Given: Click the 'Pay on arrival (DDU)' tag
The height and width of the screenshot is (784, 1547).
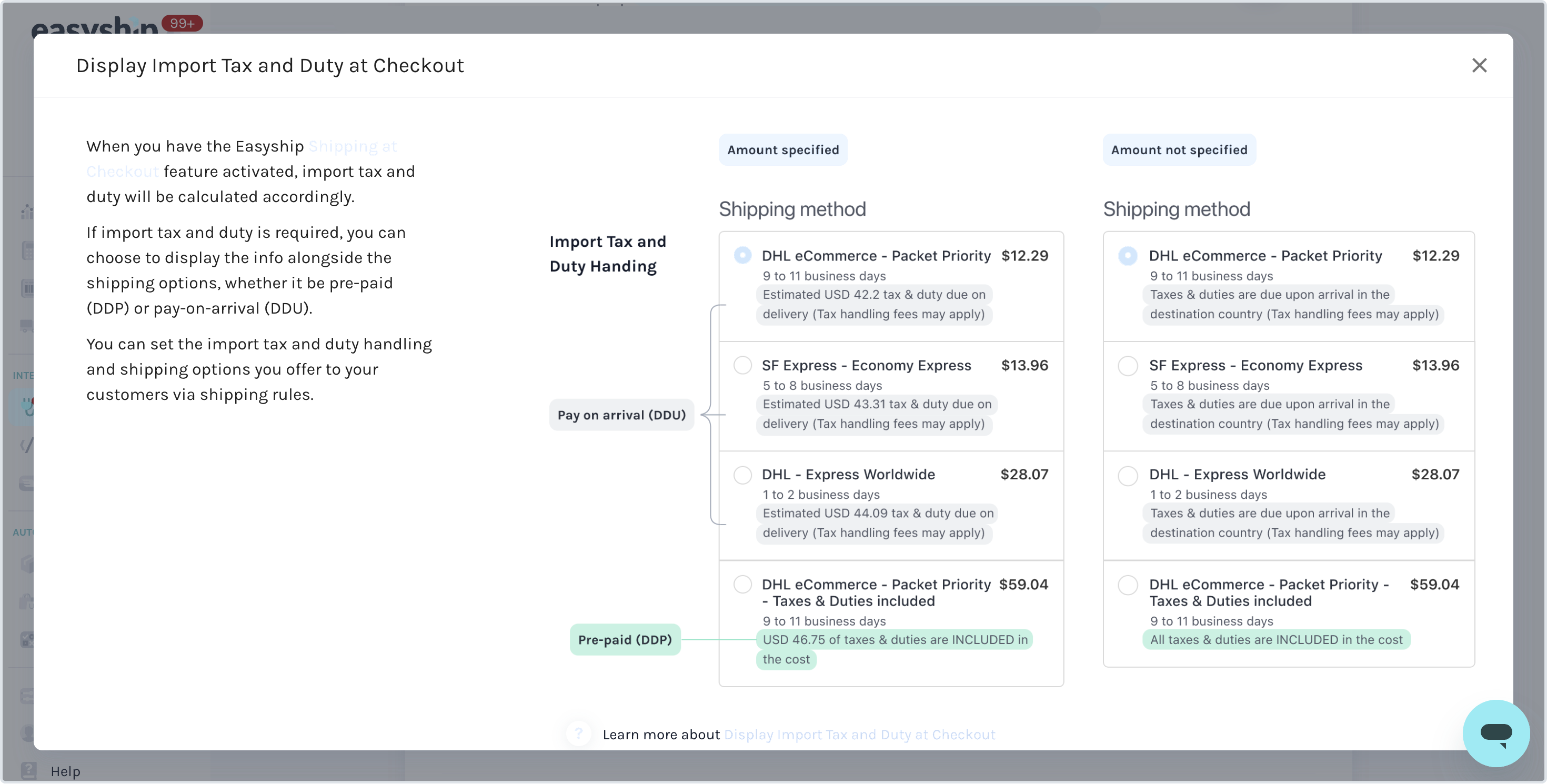Looking at the screenshot, I should 621,415.
